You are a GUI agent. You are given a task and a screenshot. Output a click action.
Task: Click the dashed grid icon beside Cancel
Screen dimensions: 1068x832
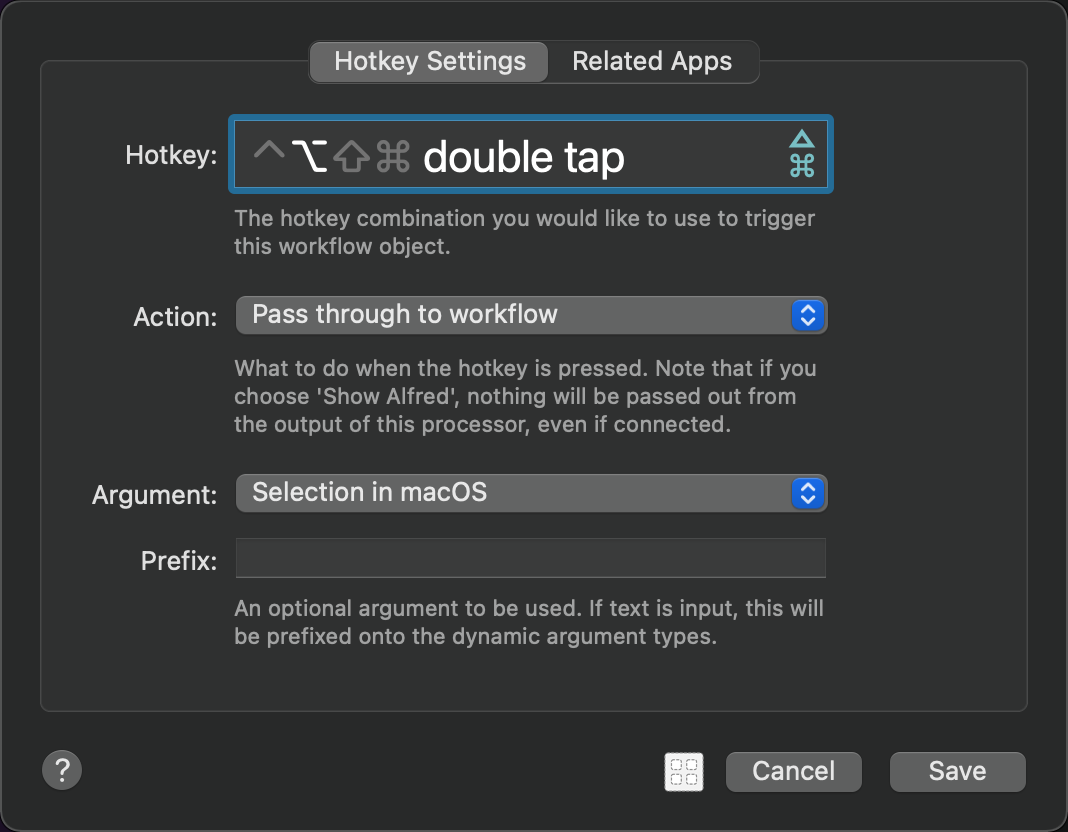pos(684,771)
